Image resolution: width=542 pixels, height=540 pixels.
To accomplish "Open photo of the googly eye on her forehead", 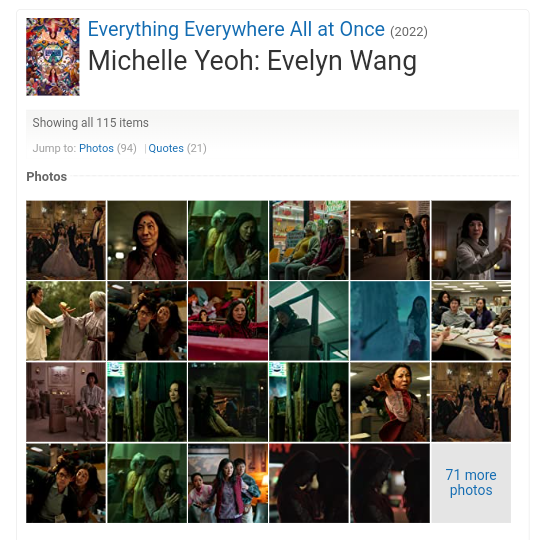I will [x=147, y=240].
